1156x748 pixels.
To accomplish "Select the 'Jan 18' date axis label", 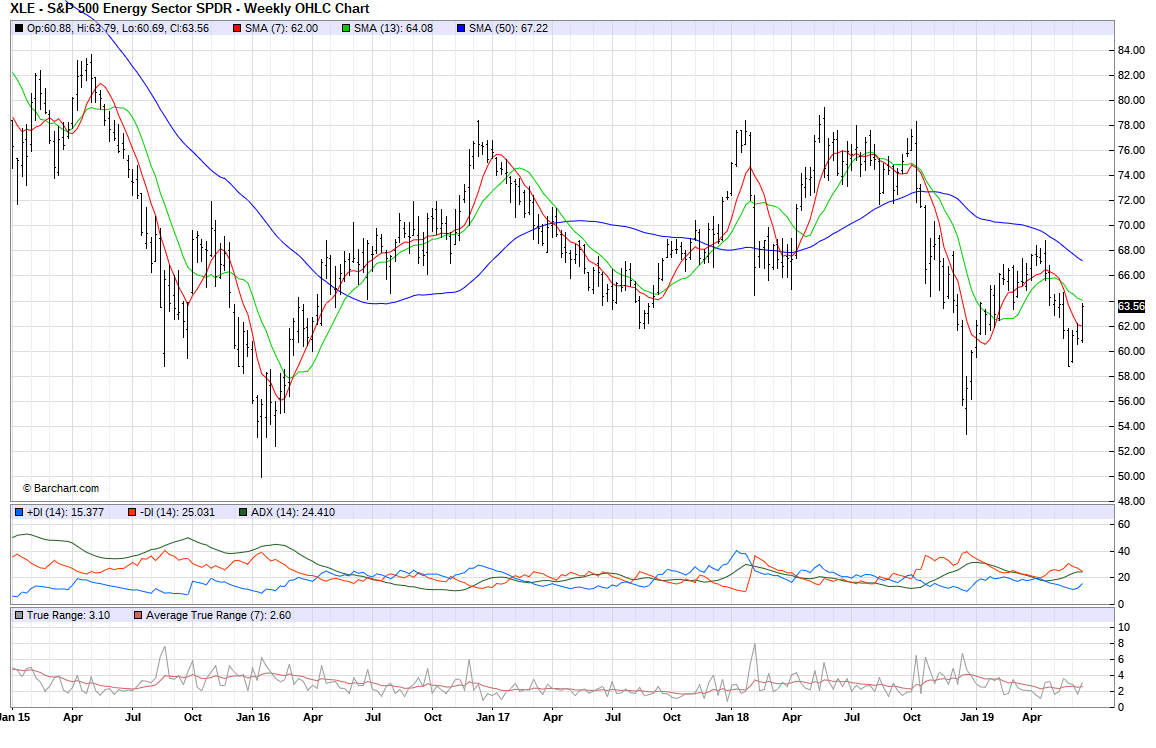I will click(732, 717).
